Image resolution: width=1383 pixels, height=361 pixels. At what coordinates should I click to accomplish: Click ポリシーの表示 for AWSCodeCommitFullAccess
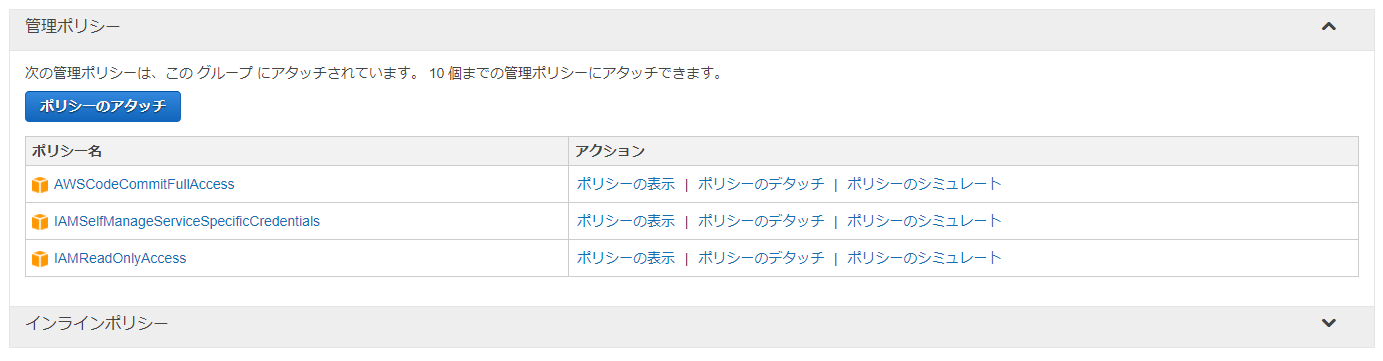point(626,184)
